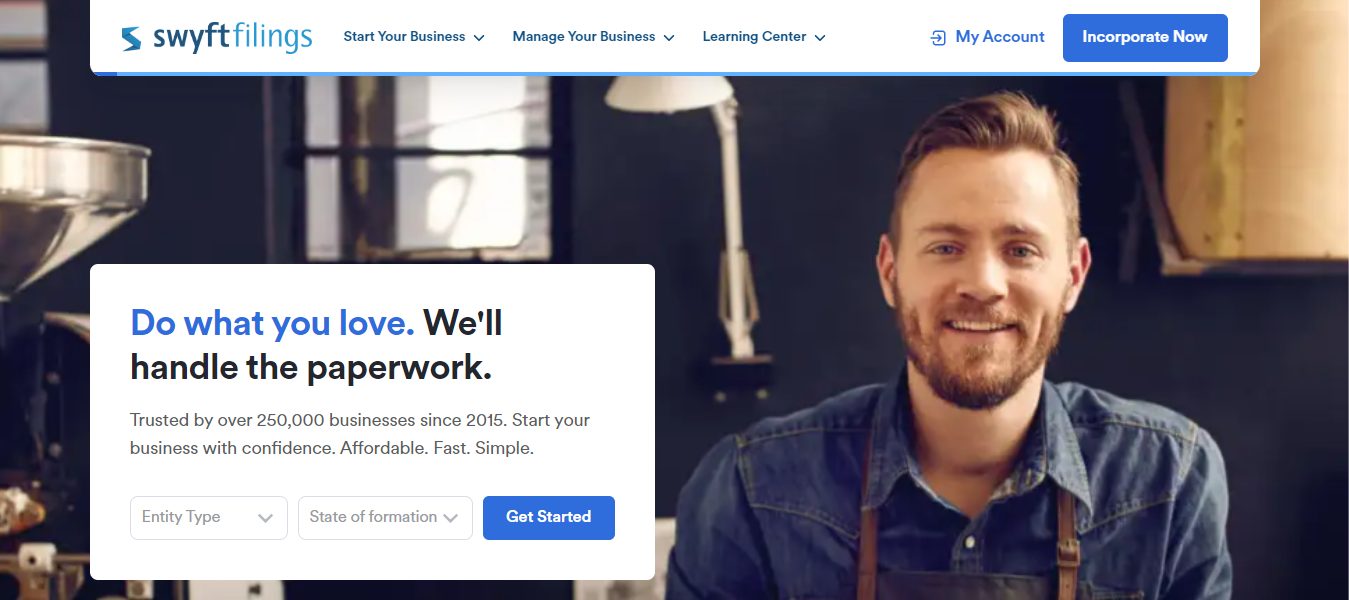The image size is (1349, 600).
Task: Click the Incorporate Now button
Action: pos(1145,37)
